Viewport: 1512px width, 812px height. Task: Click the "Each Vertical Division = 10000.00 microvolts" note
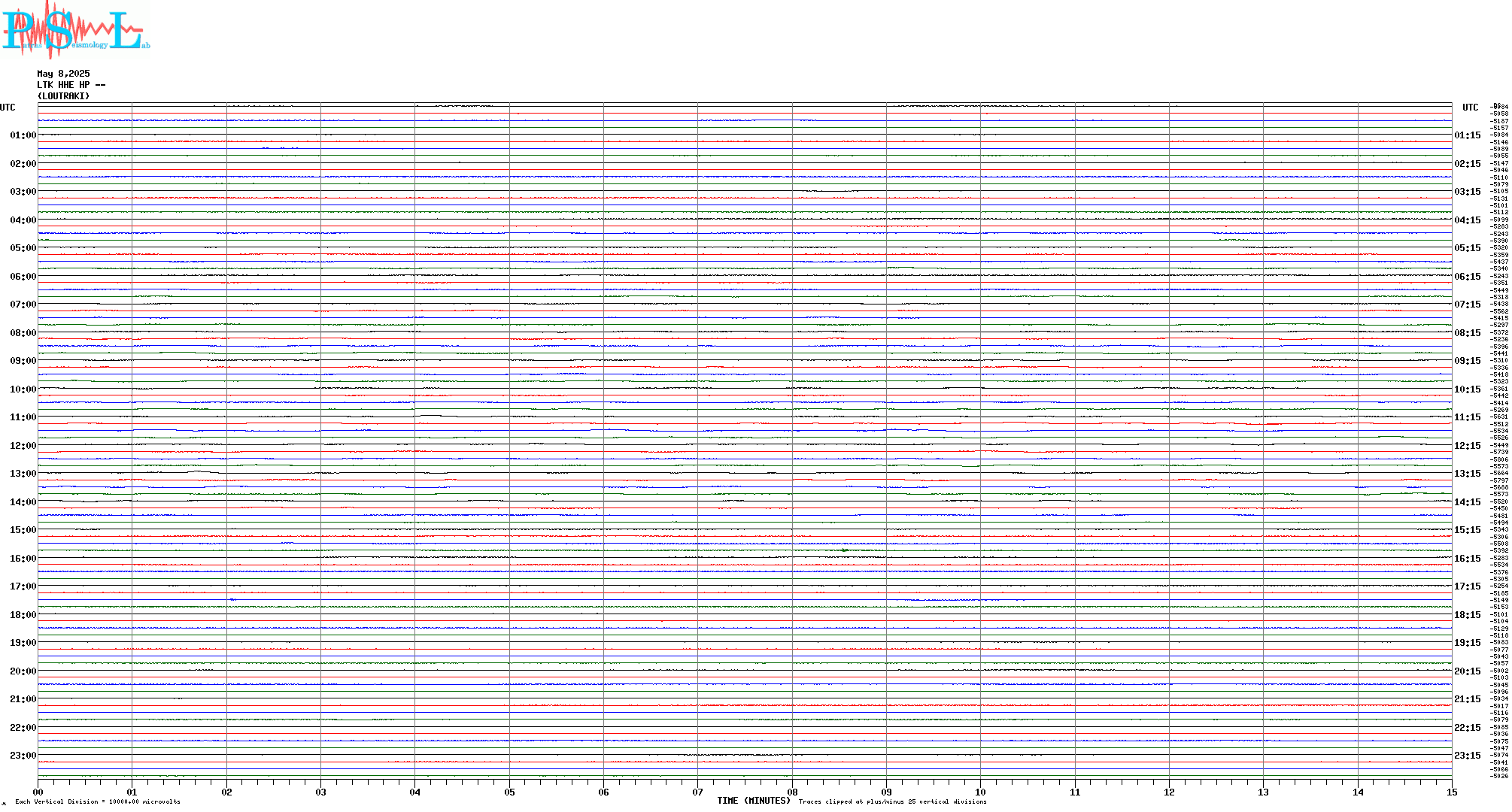coord(98,801)
